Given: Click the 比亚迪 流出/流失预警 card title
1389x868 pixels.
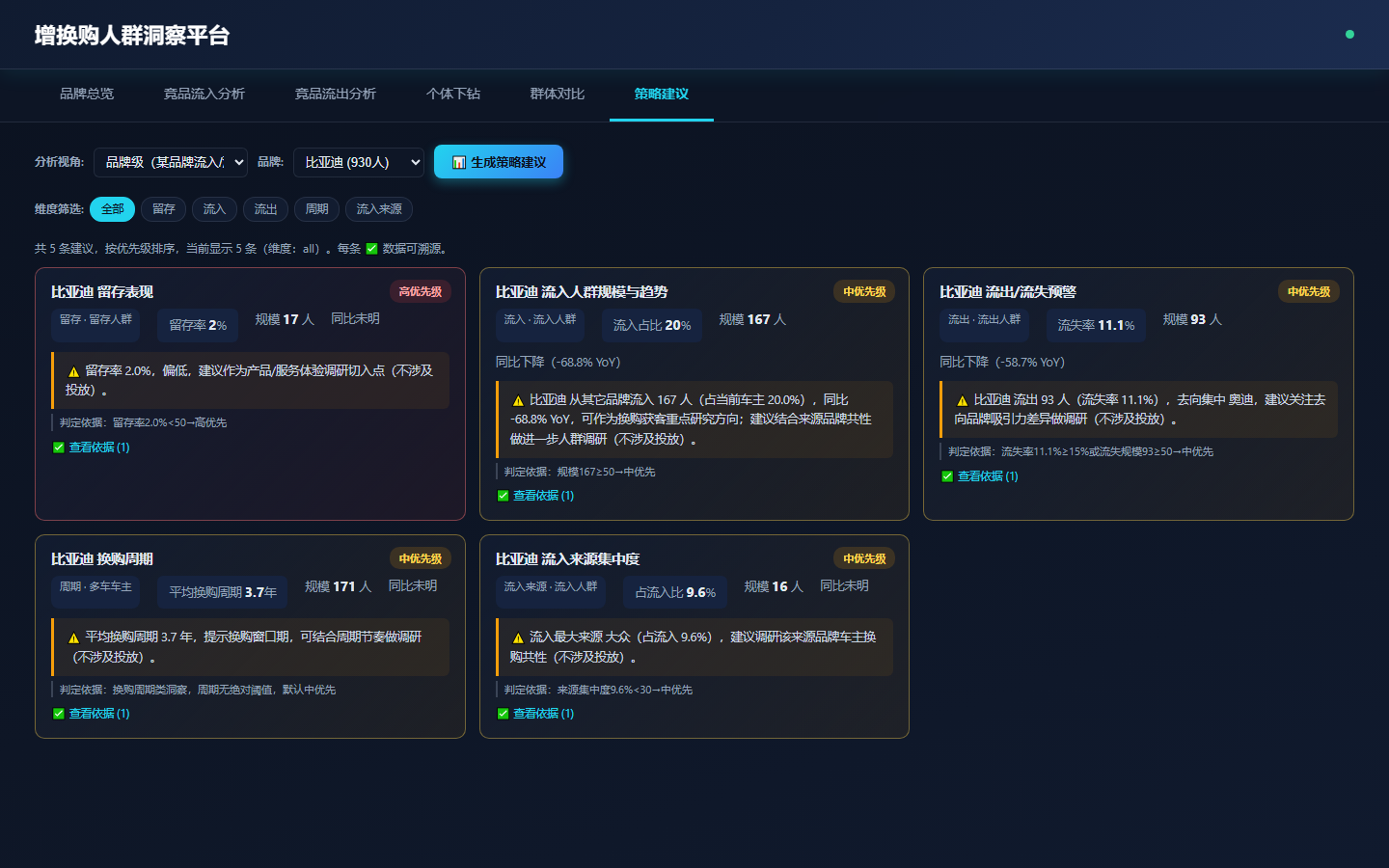Looking at the screenshot, I should (x=1008, y=292).
